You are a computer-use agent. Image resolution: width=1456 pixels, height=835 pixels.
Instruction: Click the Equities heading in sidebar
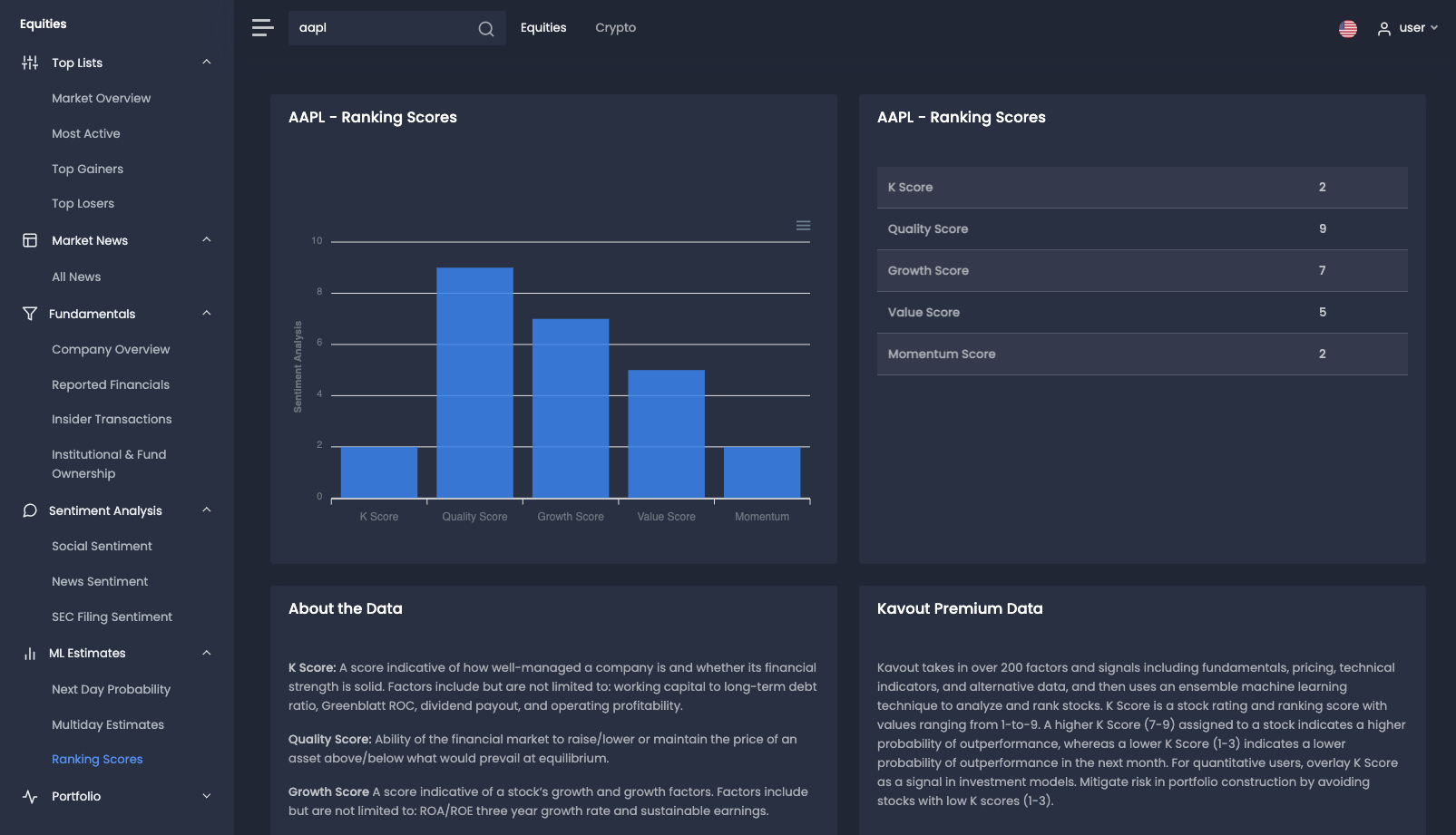pyautogui.click(x=44, y=24)
